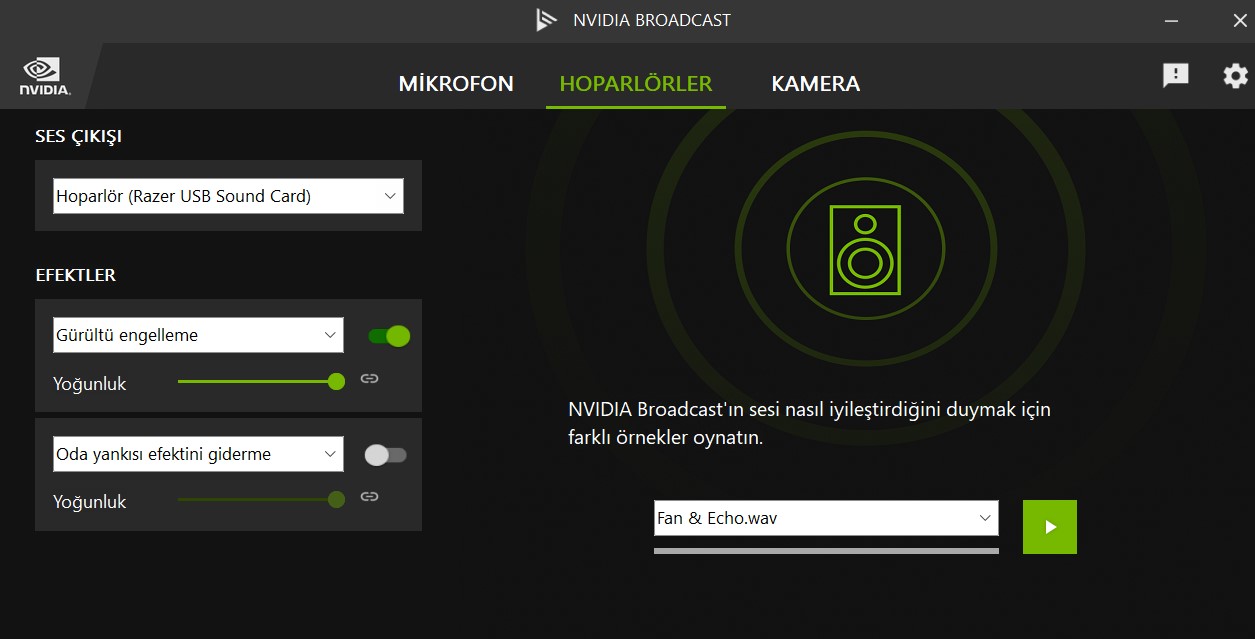Screen dimensions: 1255x639
Task: Expand the Gürültü engelleme effect dropdown
Action: [x=198, y=335]
